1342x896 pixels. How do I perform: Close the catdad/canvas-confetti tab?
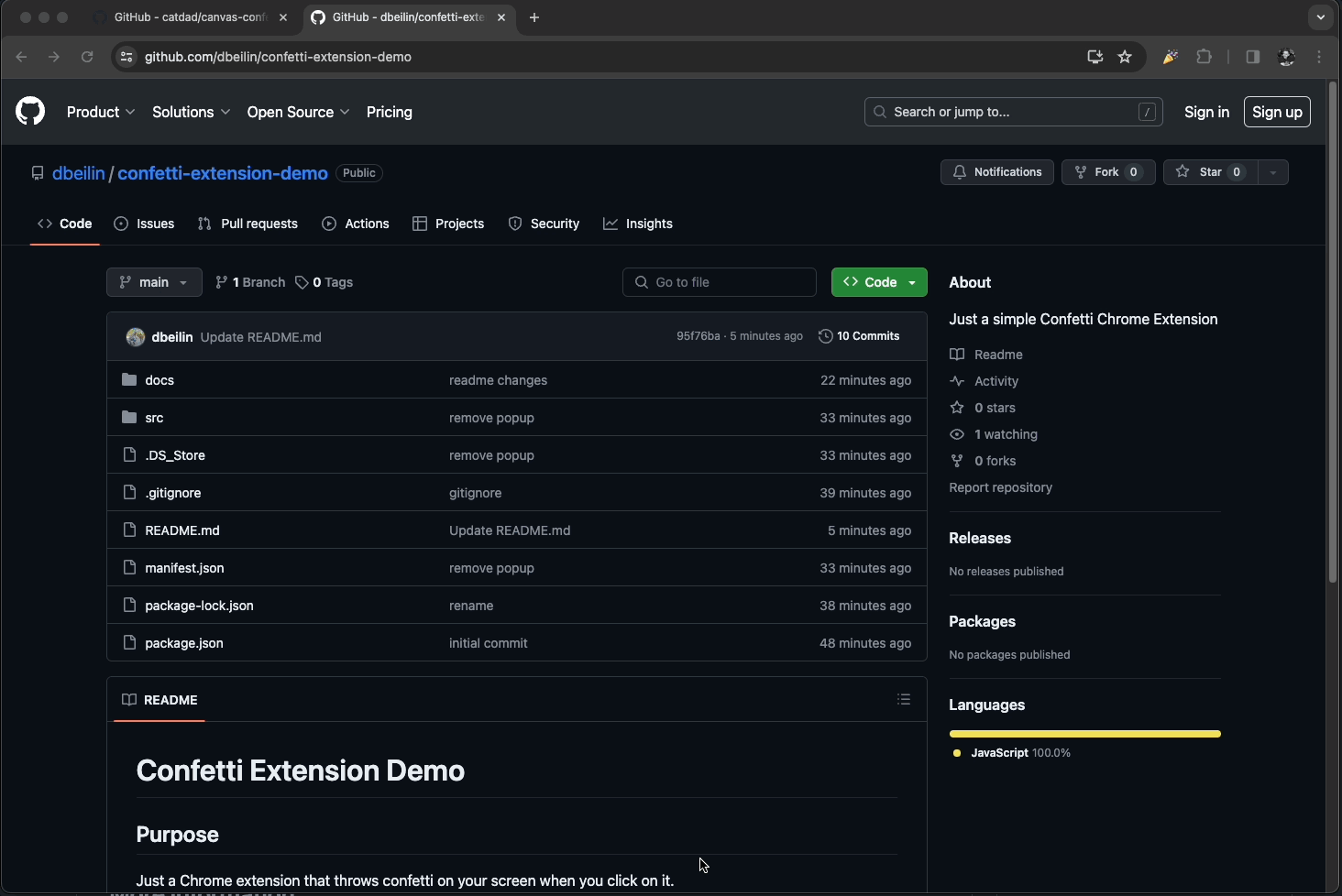coord(283,17)
